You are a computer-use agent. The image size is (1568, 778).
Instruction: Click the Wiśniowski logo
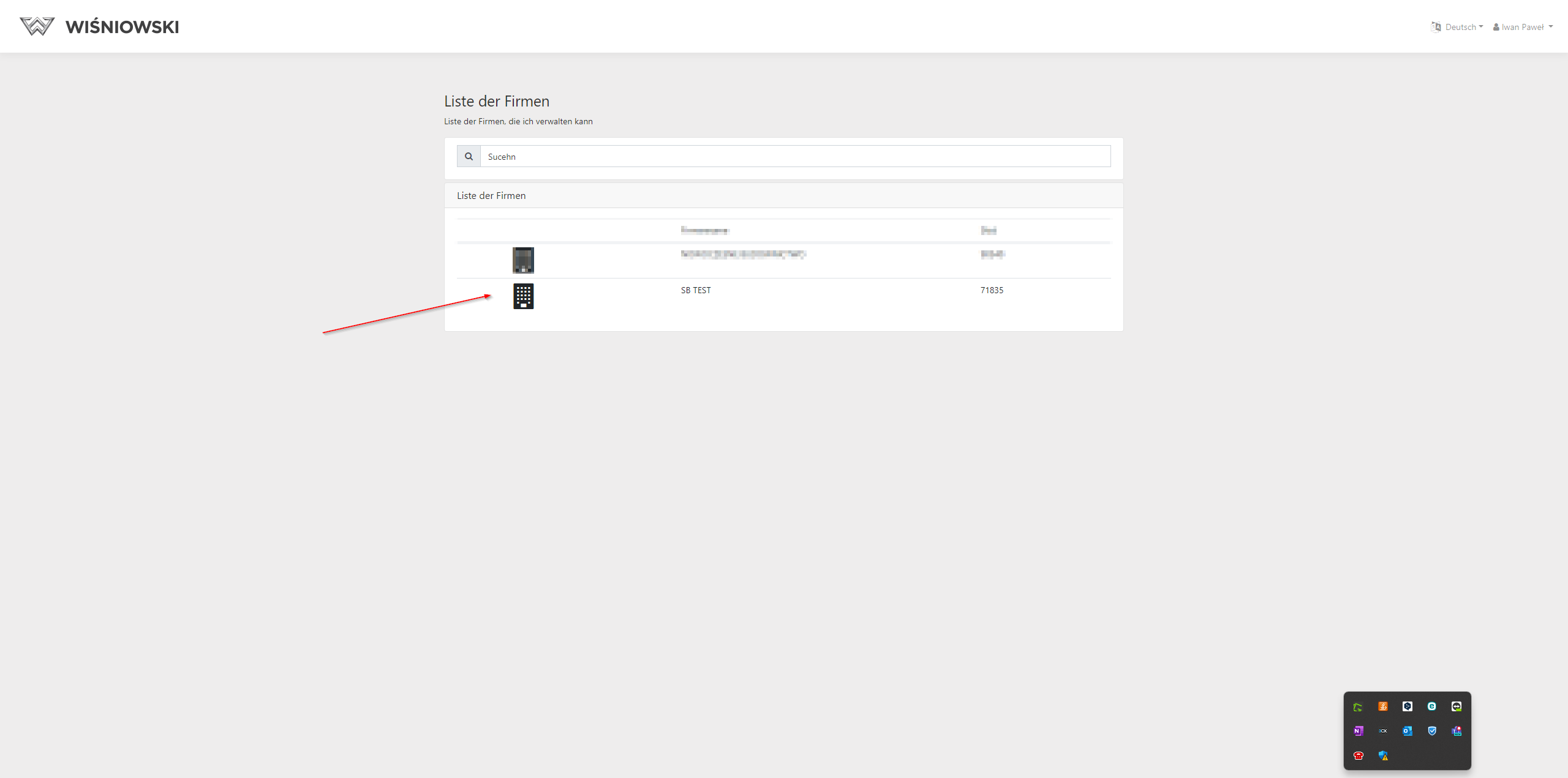(x=99, y=26)
